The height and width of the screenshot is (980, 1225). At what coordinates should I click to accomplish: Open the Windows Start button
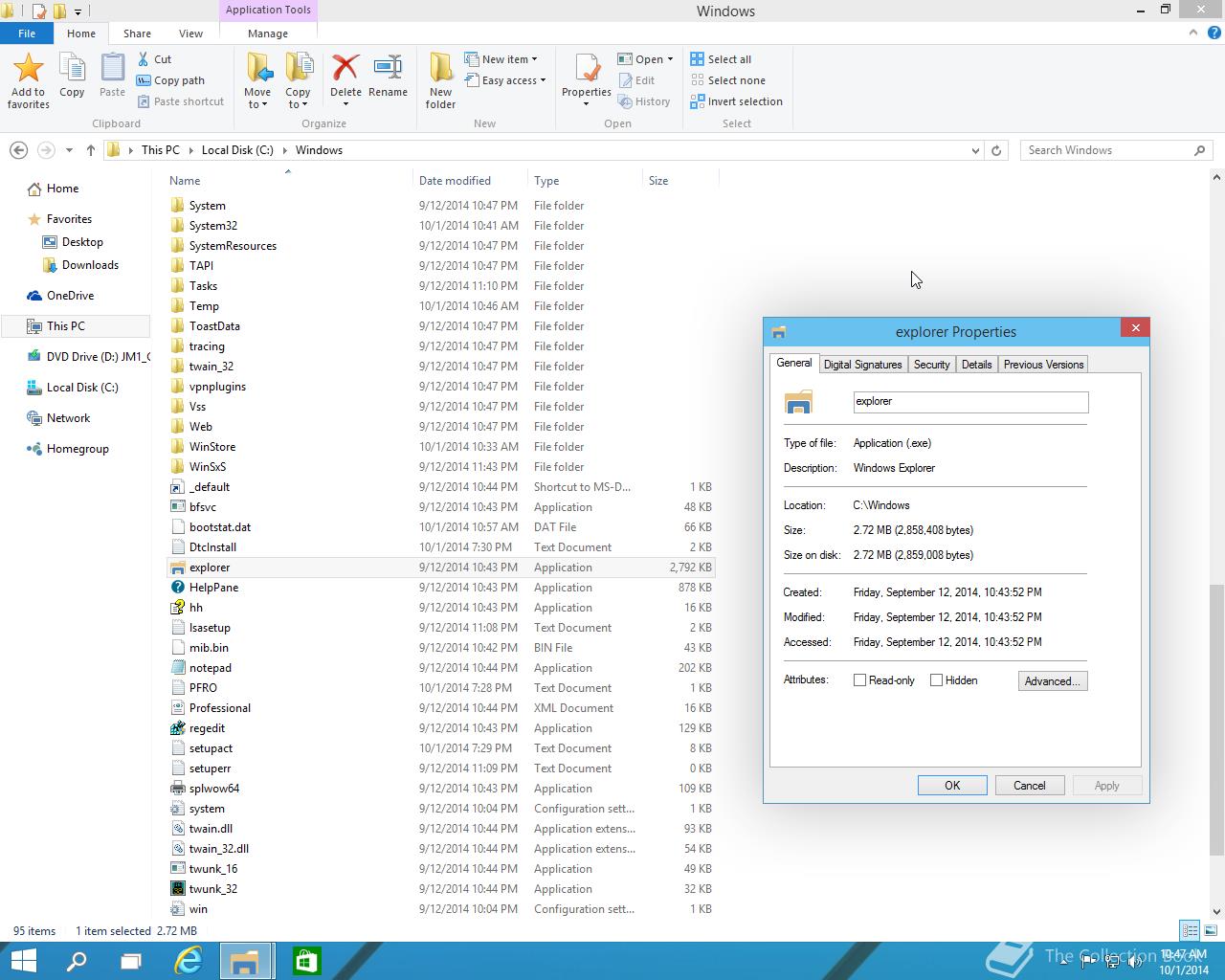point(23,961)
